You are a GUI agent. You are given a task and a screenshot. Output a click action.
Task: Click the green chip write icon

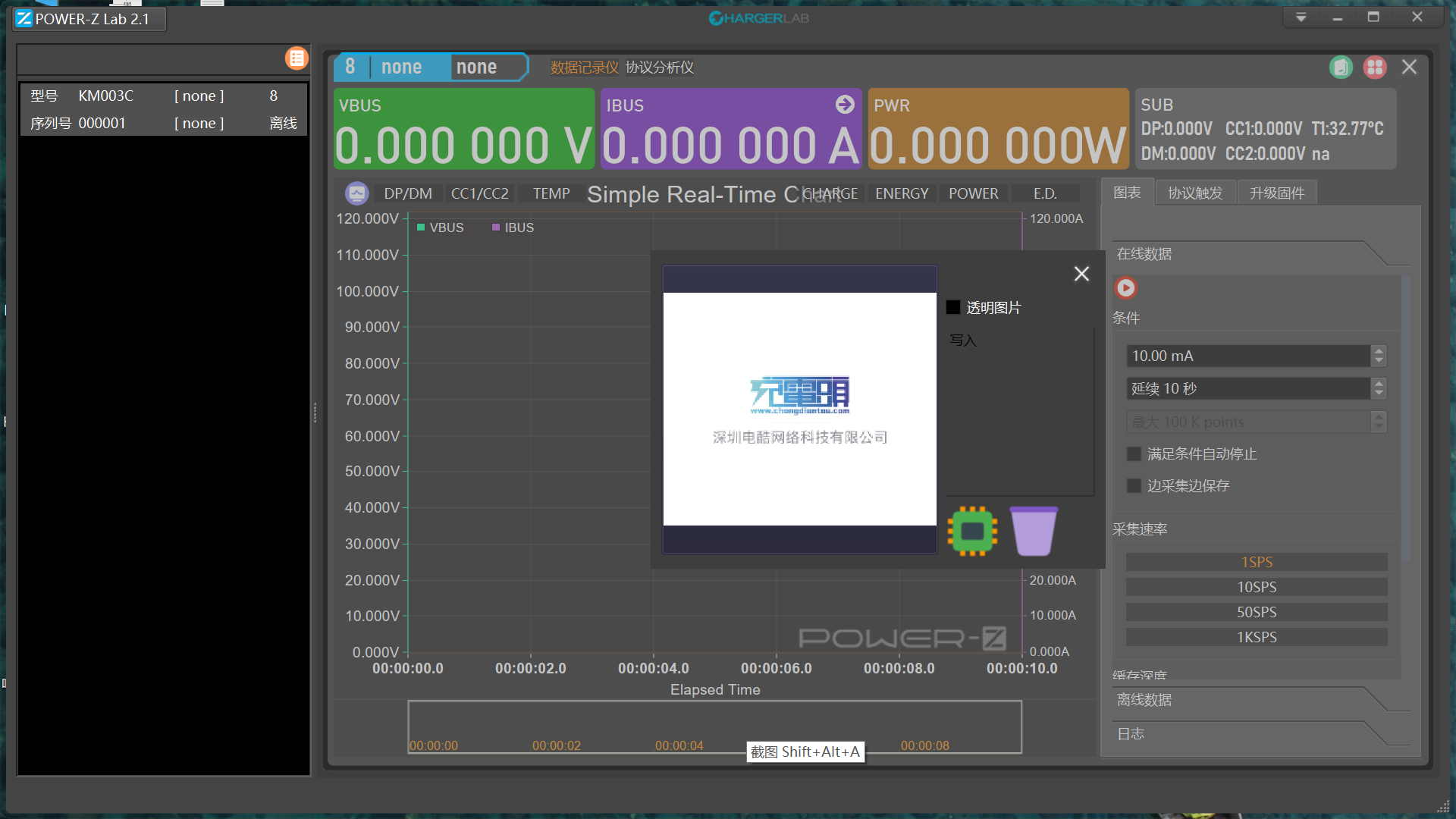point(972,531)
